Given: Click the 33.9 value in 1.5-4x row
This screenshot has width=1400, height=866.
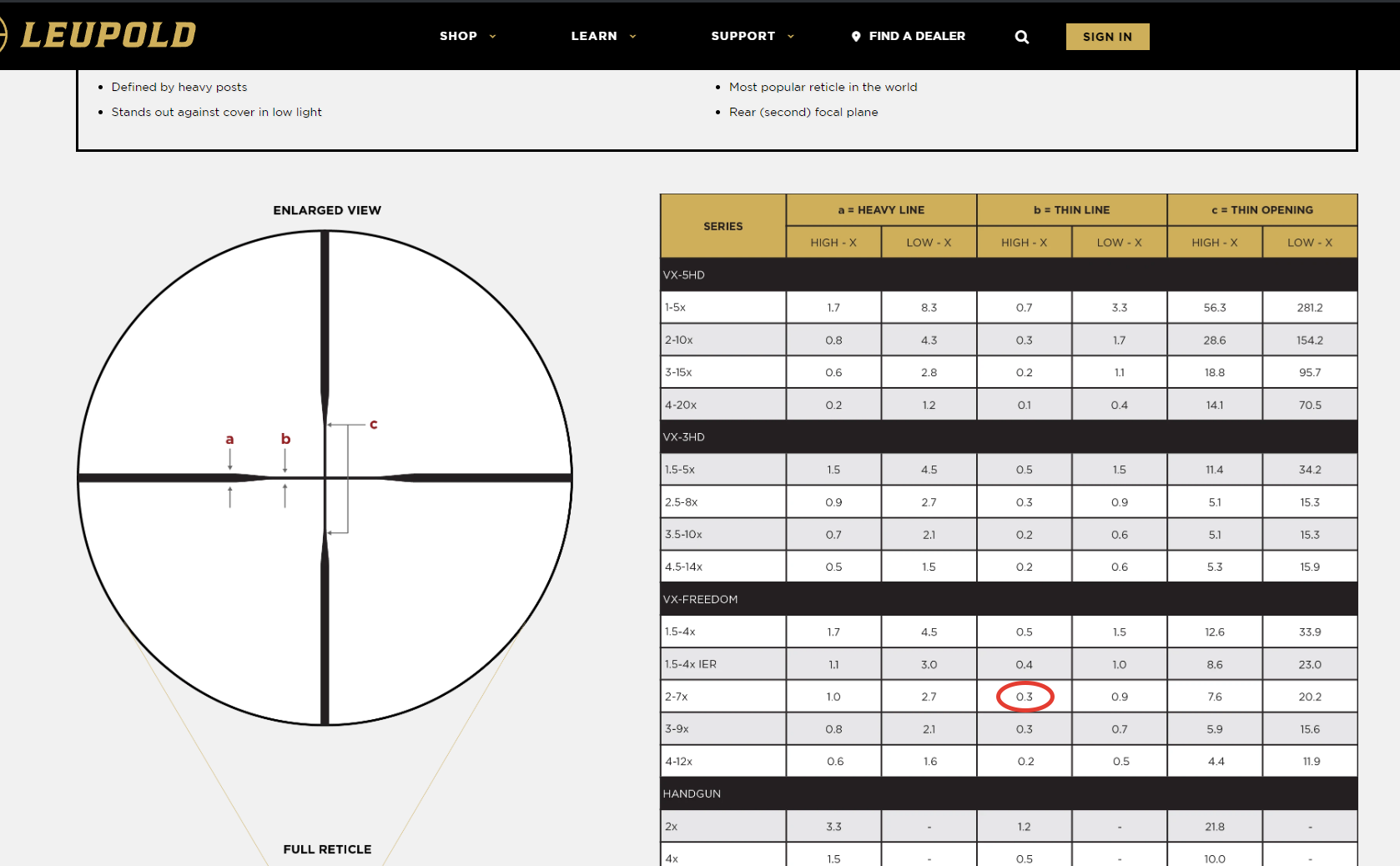Looking at the screenshot, I should tap(1310, 632).
